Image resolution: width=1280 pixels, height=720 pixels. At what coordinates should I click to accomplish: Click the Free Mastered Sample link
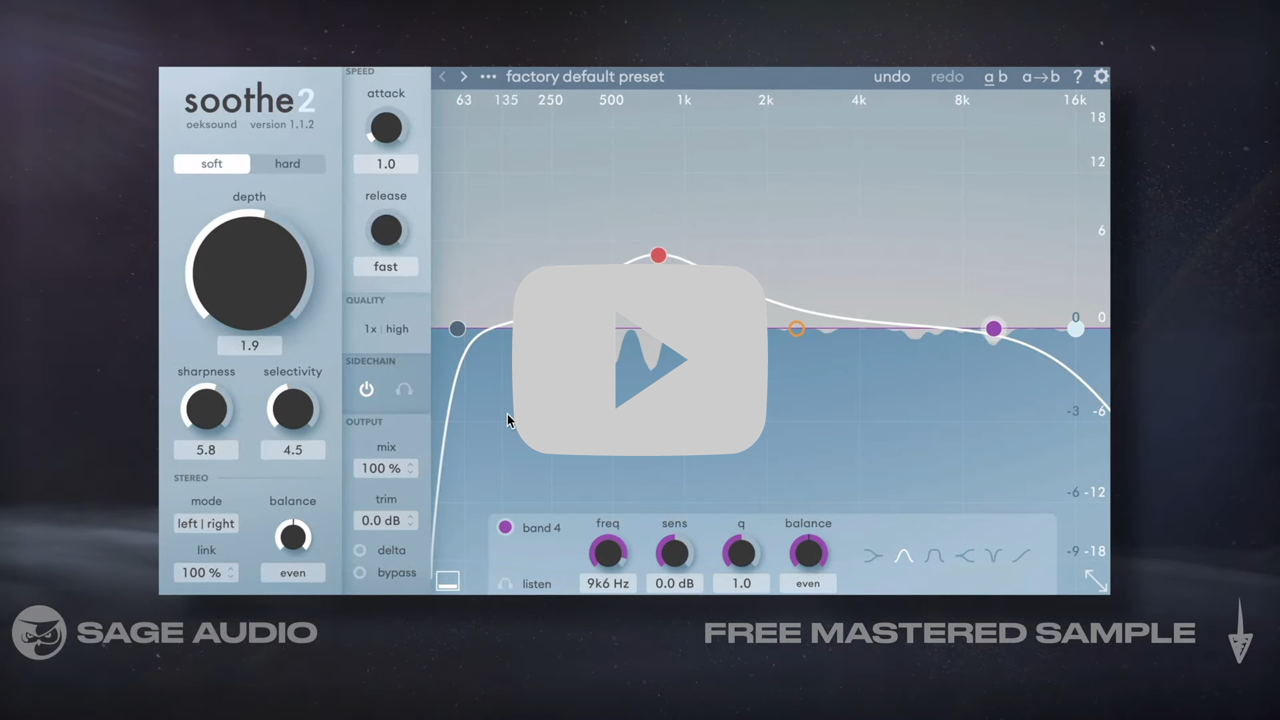click(950, 633)
